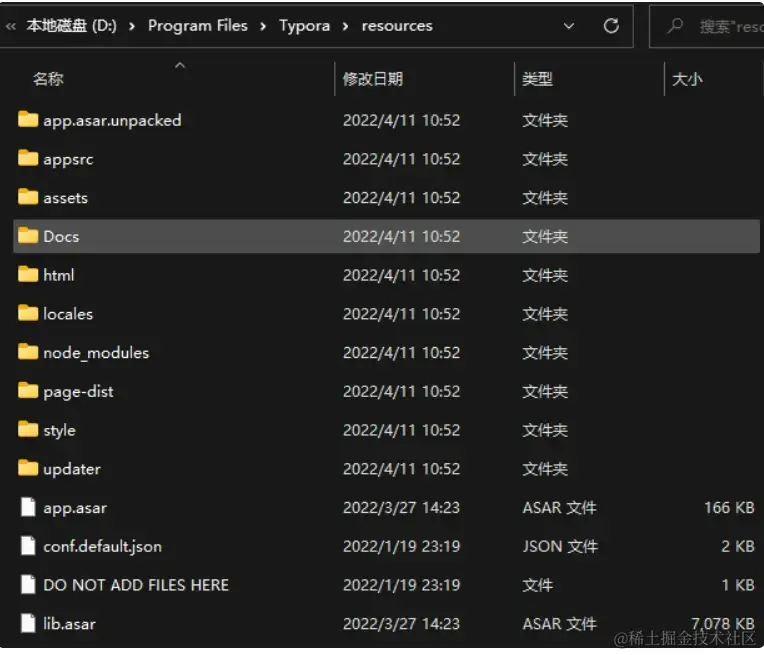Select appsrc folder icon
The image size is (764, 655).
(28, 158)
